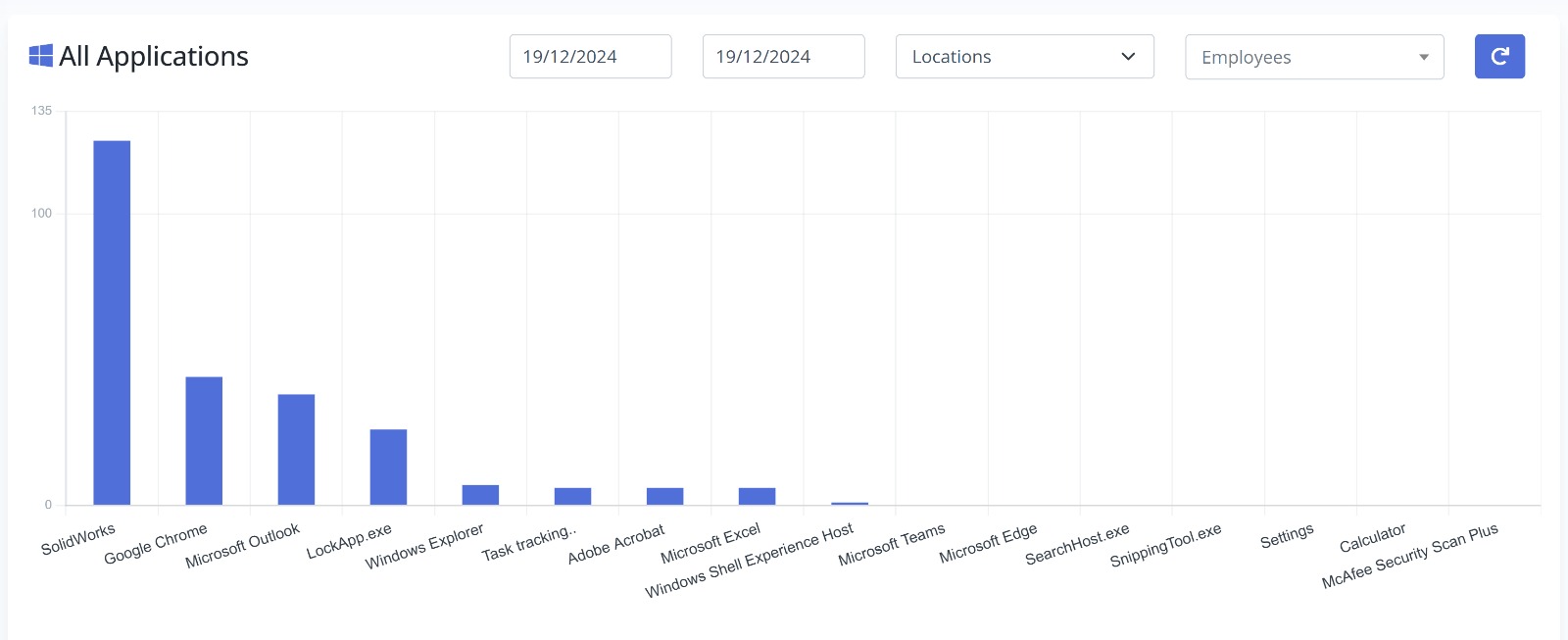Viewport: 1568px width, 640px height.
Task: Click the end date input field
Action: 783,57
